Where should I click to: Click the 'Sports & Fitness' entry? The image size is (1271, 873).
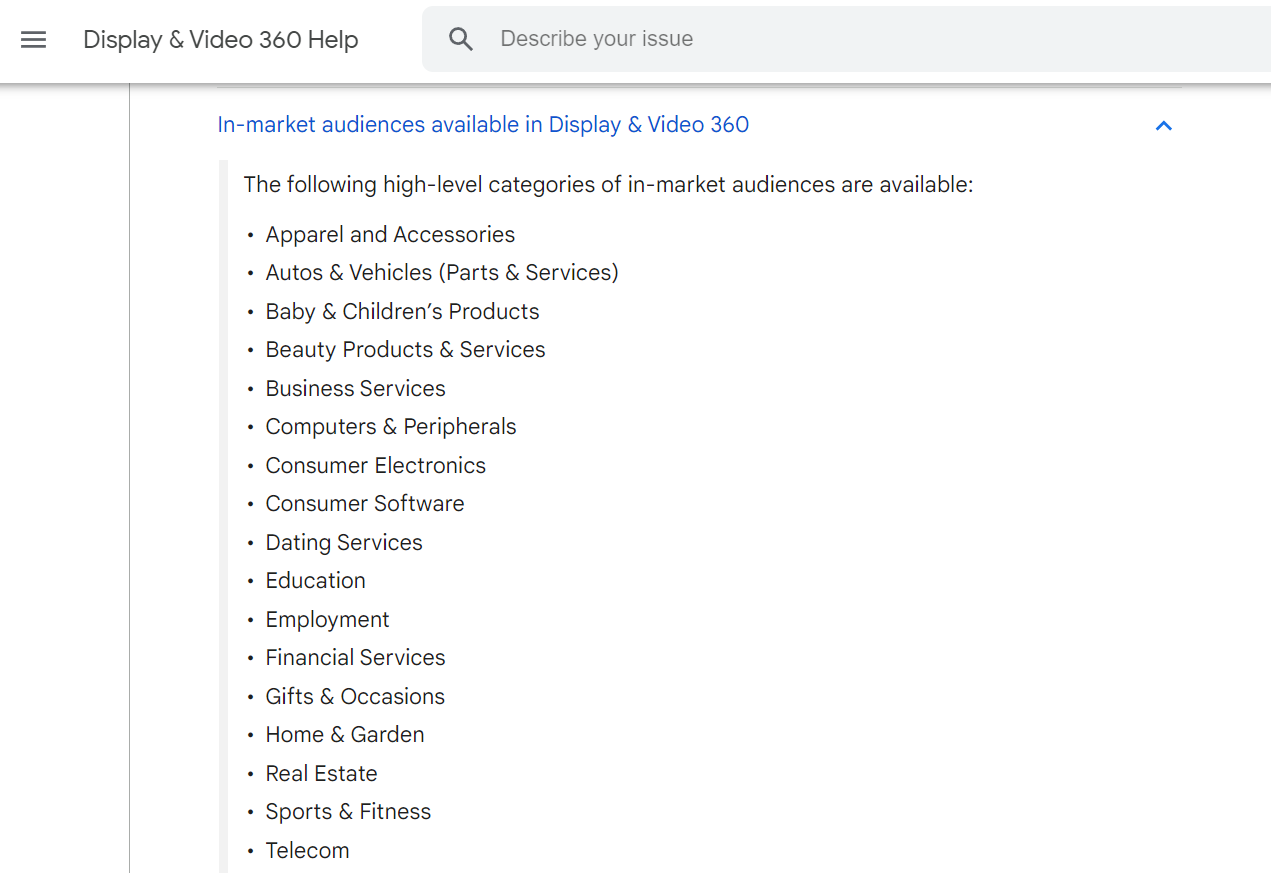(348, 812)
